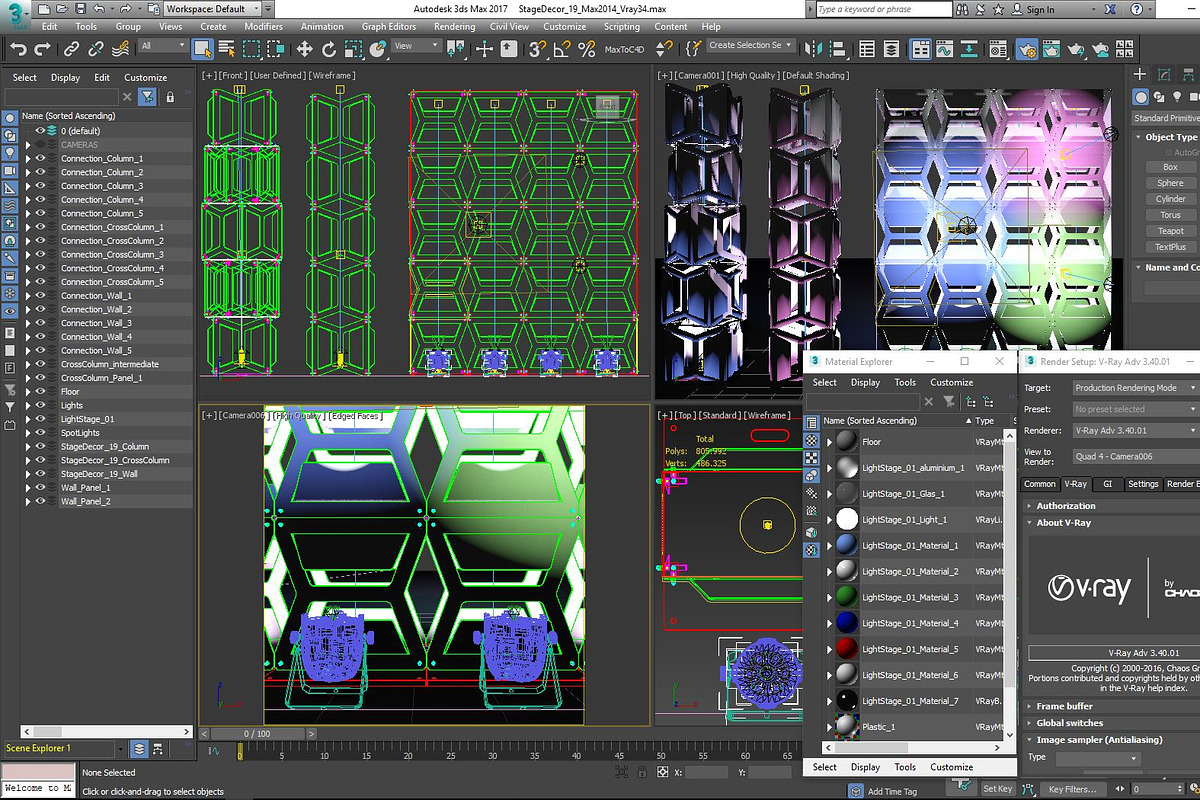Activate Select and Link tool
The width and height of the screenshot is (1200, 800).
coord(72,48)
